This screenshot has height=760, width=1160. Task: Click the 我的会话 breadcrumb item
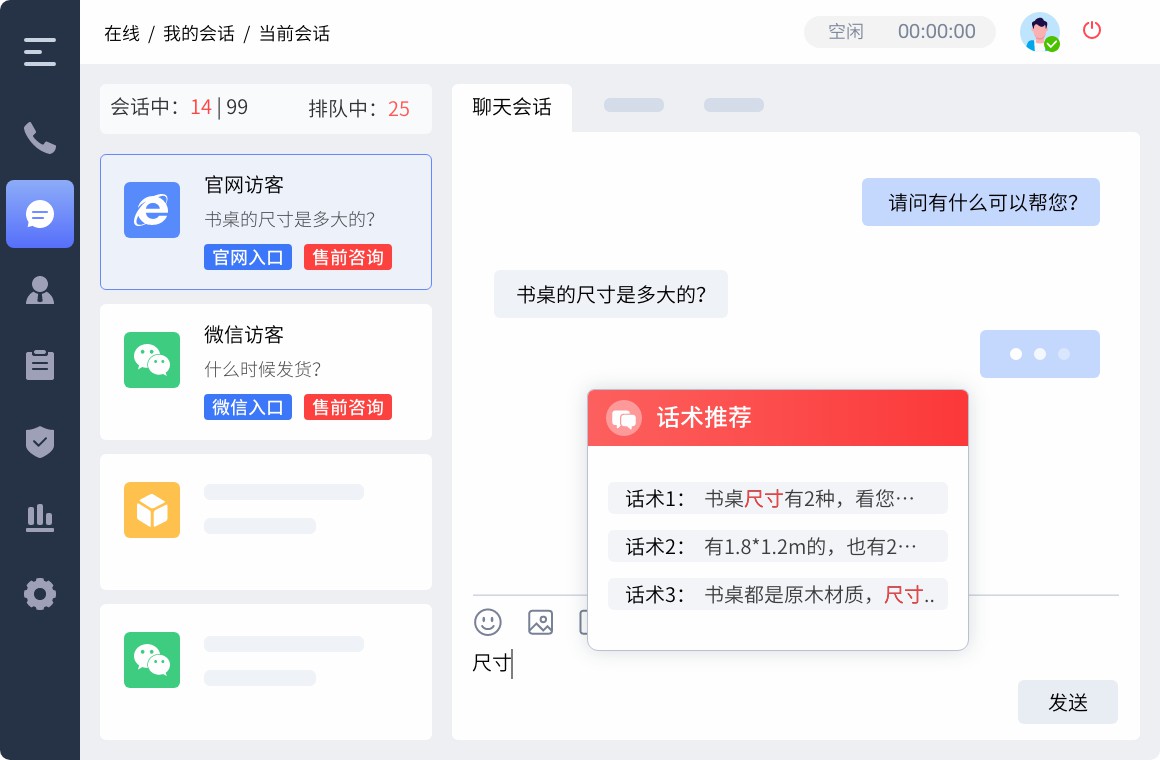(198, 33)
